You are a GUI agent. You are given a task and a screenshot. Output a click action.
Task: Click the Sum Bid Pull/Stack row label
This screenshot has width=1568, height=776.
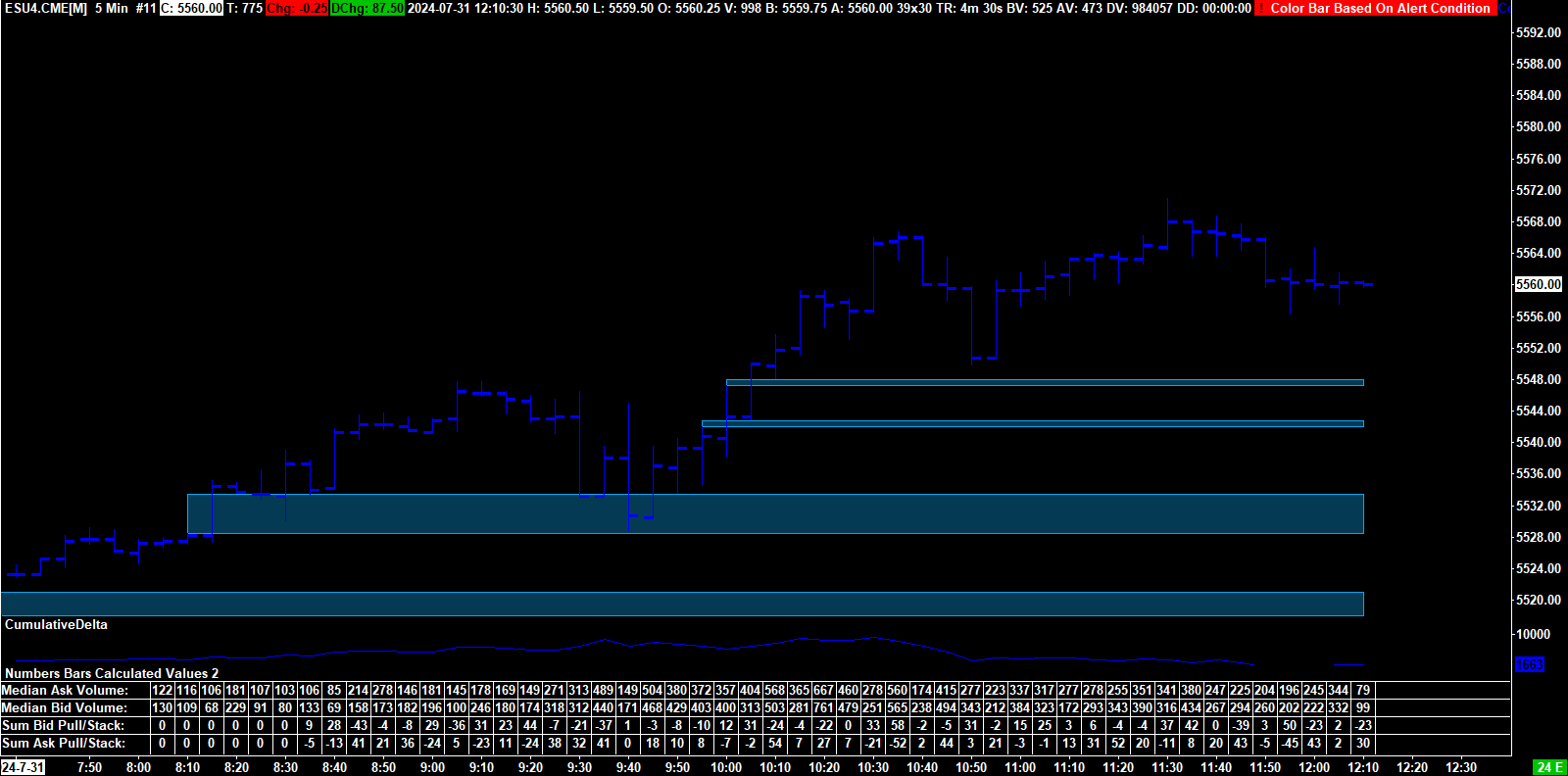(63, 725)
